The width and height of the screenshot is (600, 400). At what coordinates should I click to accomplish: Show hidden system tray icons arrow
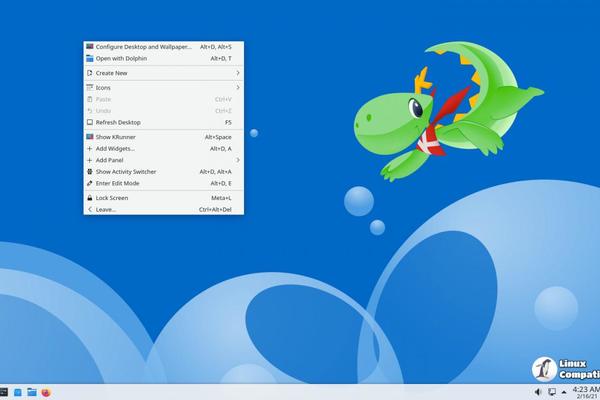pyautogui.click(x=564, y=392)
